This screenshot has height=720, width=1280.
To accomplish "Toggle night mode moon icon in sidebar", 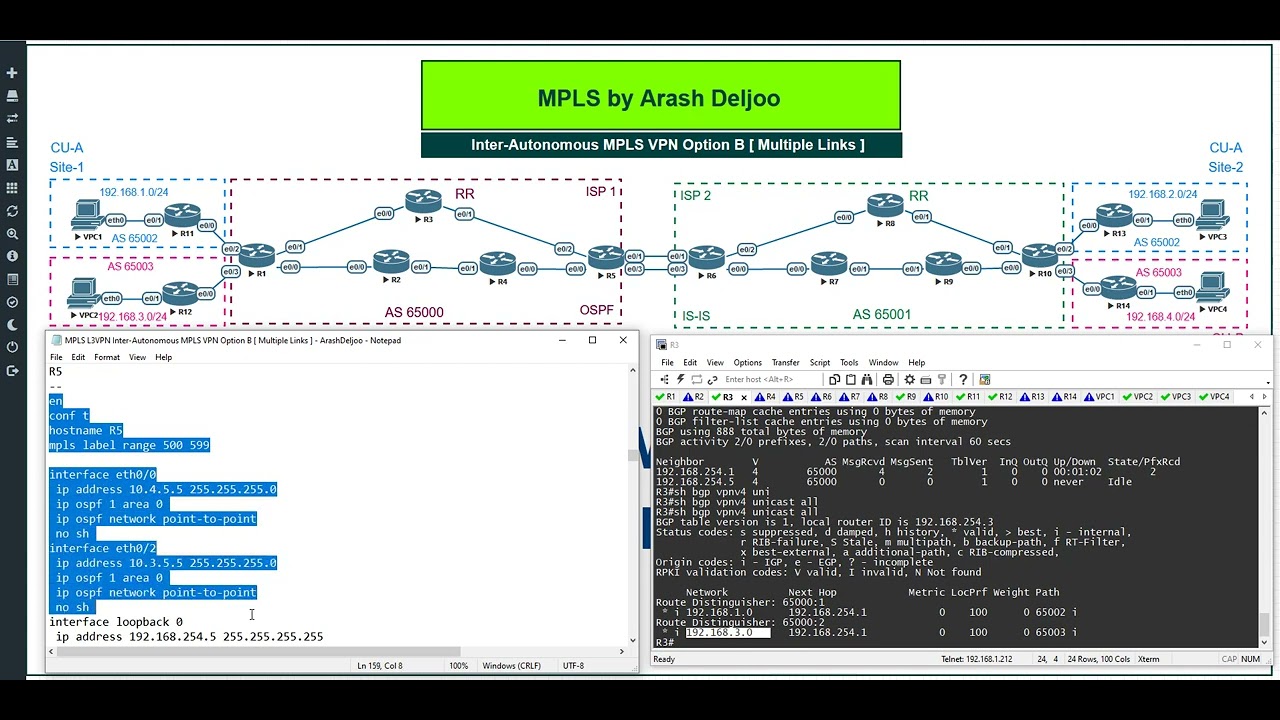I will point(12,325).
